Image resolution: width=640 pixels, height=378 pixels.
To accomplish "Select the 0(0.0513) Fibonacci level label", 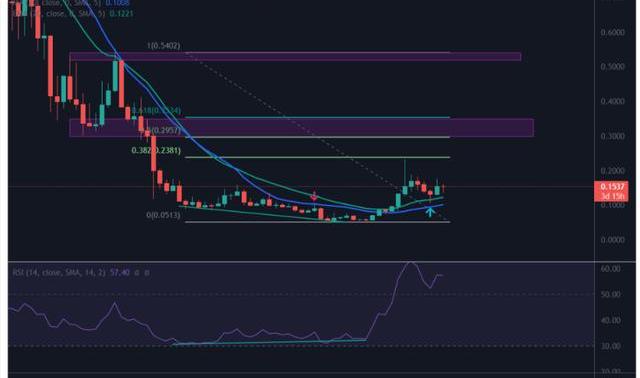I will [163, 215].
